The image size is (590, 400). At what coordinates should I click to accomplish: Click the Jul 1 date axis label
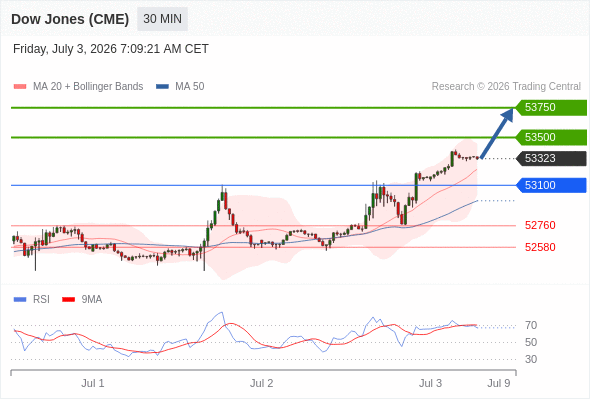pyautogui.click(x=93, y=383)
